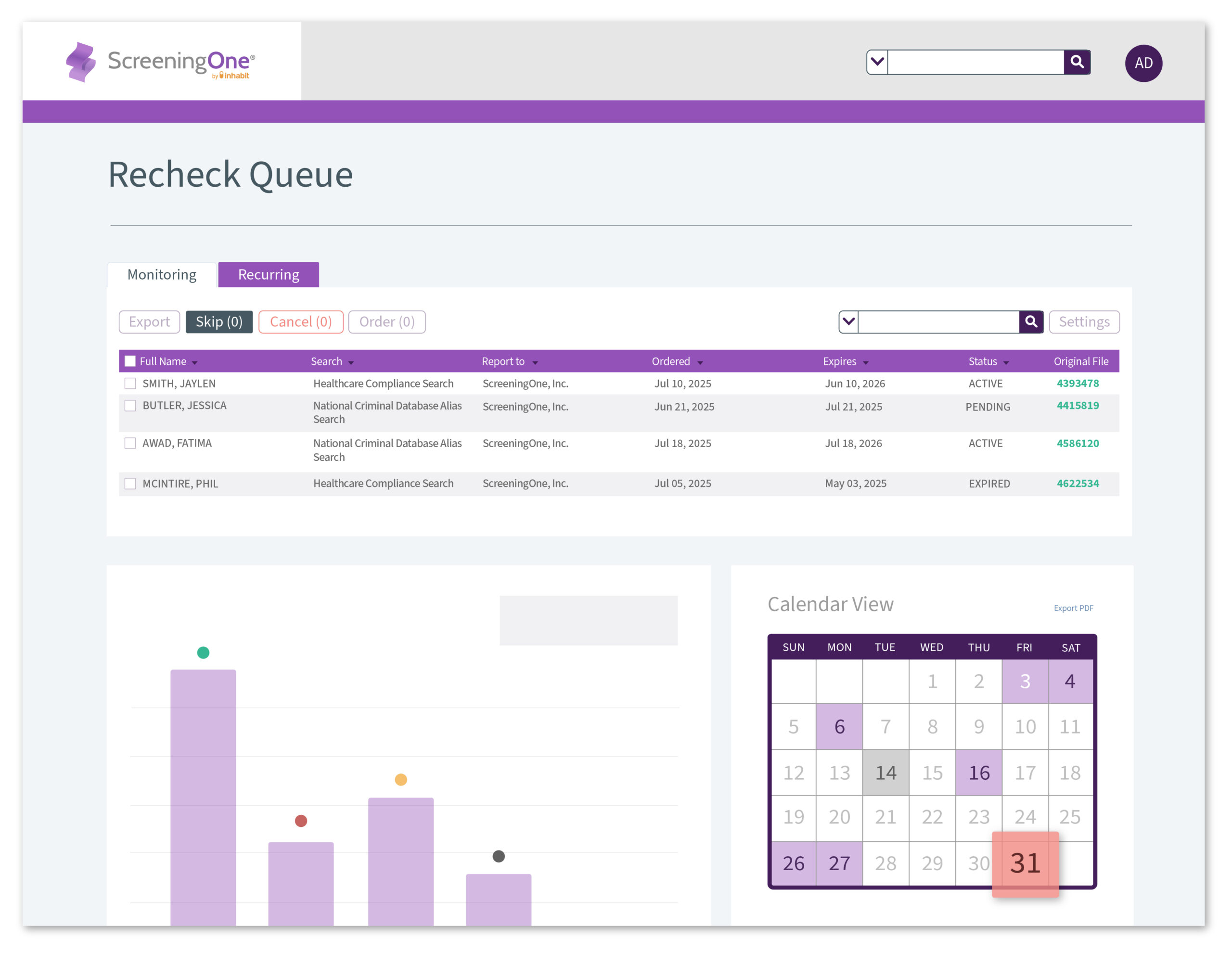
Task: Open the table search filter dropdown
Action: click(x=848, y=322)
